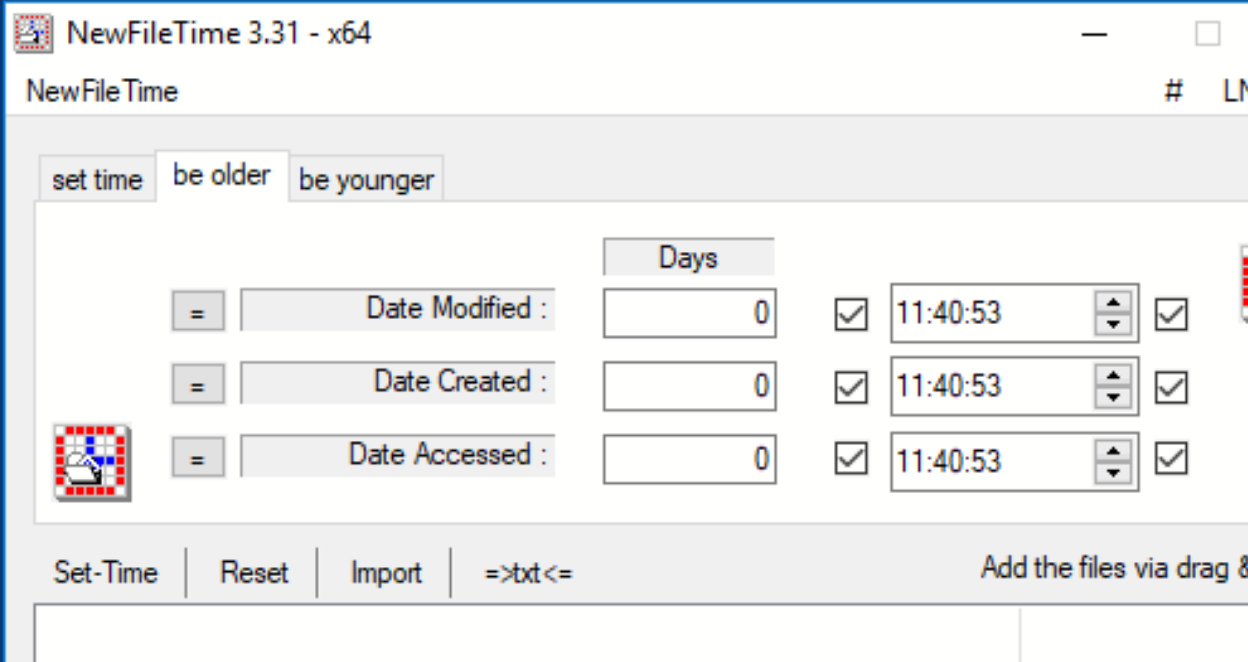Click the "LN" item at menu bar edge
Image resolution: width=1248 pixels, height=662 pixels.
1234,90
